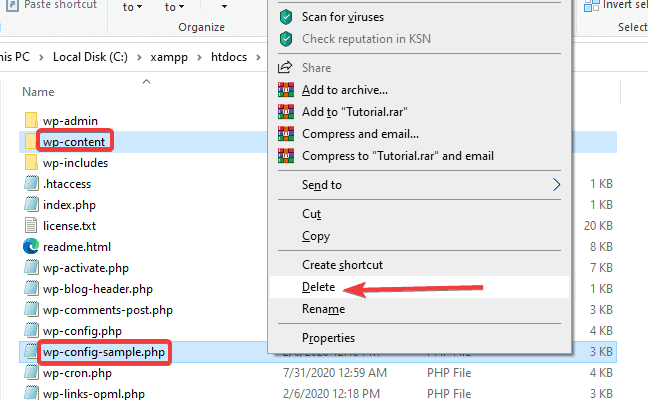Viewport: 648px width, 400px height.
Task: Go to Local Disk (C:) in address bar
Action: click(90, 57)
